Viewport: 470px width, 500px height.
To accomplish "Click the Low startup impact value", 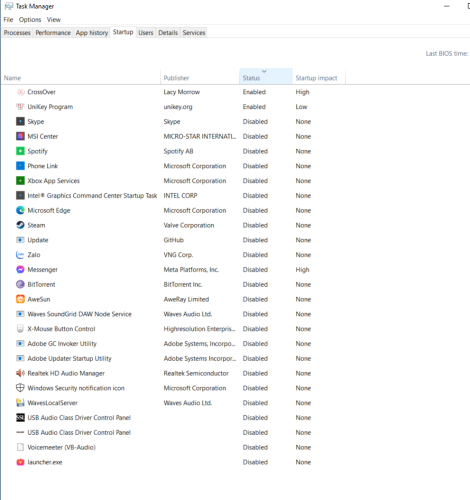I will click(301, 107).
